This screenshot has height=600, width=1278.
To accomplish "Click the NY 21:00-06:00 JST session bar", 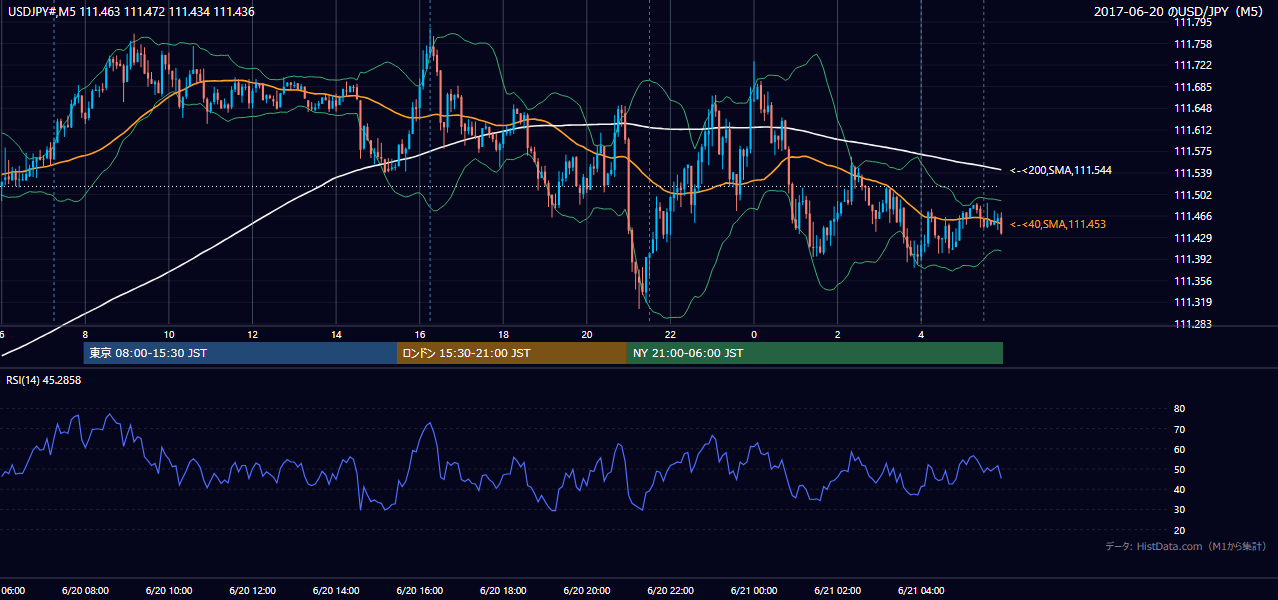I will pos(815,353).
